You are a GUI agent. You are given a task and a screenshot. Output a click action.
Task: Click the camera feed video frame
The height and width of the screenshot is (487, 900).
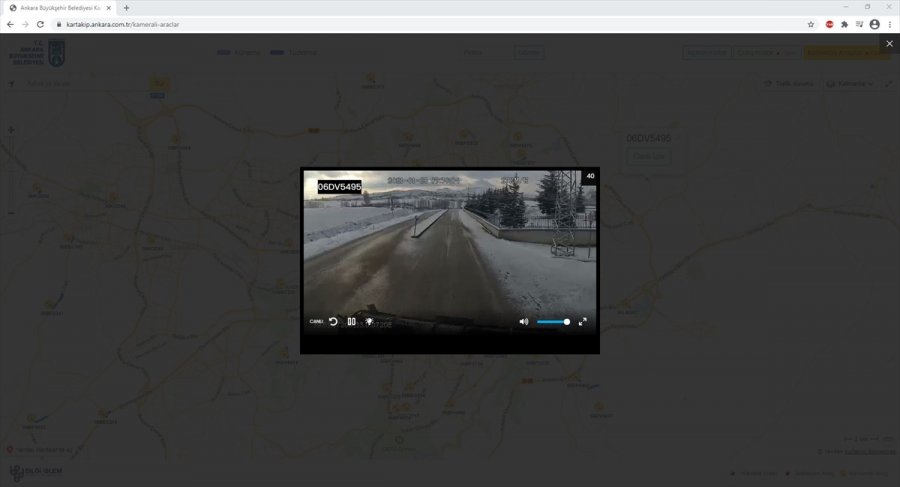click(x=450, y=250)
